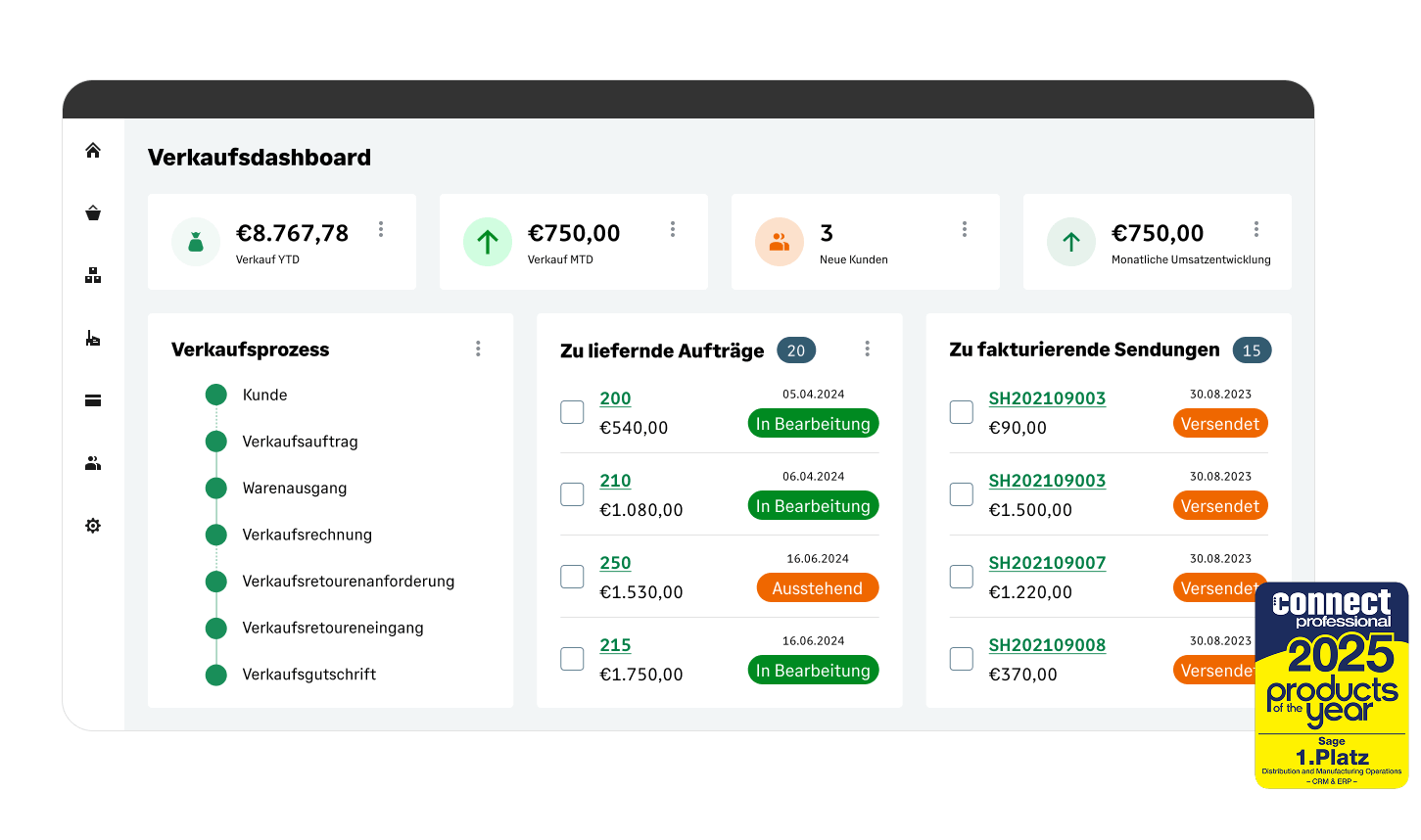Select the factory production sidebar icon
The height and width of the screenshot is (840, 1421).
[93, 339]
